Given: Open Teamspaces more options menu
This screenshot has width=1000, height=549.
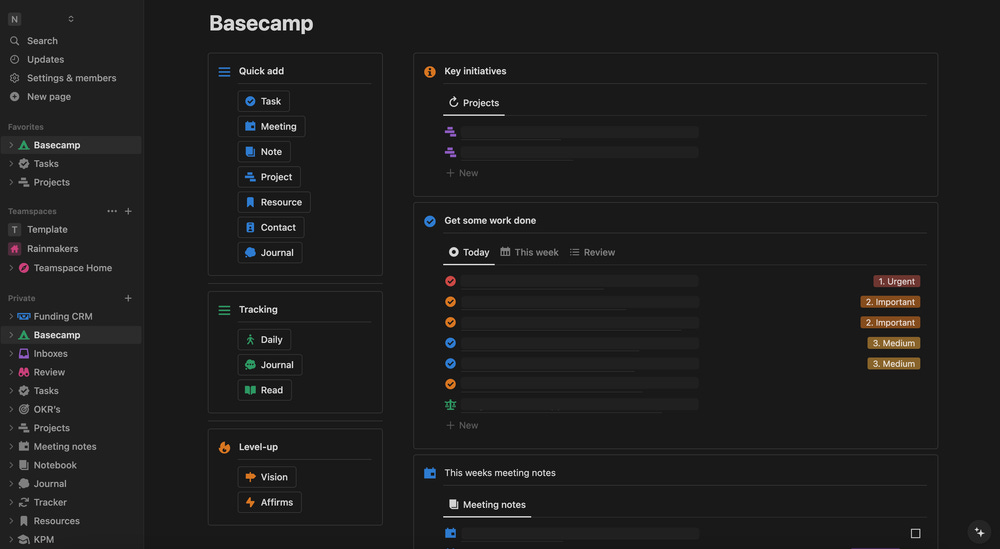Looking at the screenshot, I should click(112, 211).
